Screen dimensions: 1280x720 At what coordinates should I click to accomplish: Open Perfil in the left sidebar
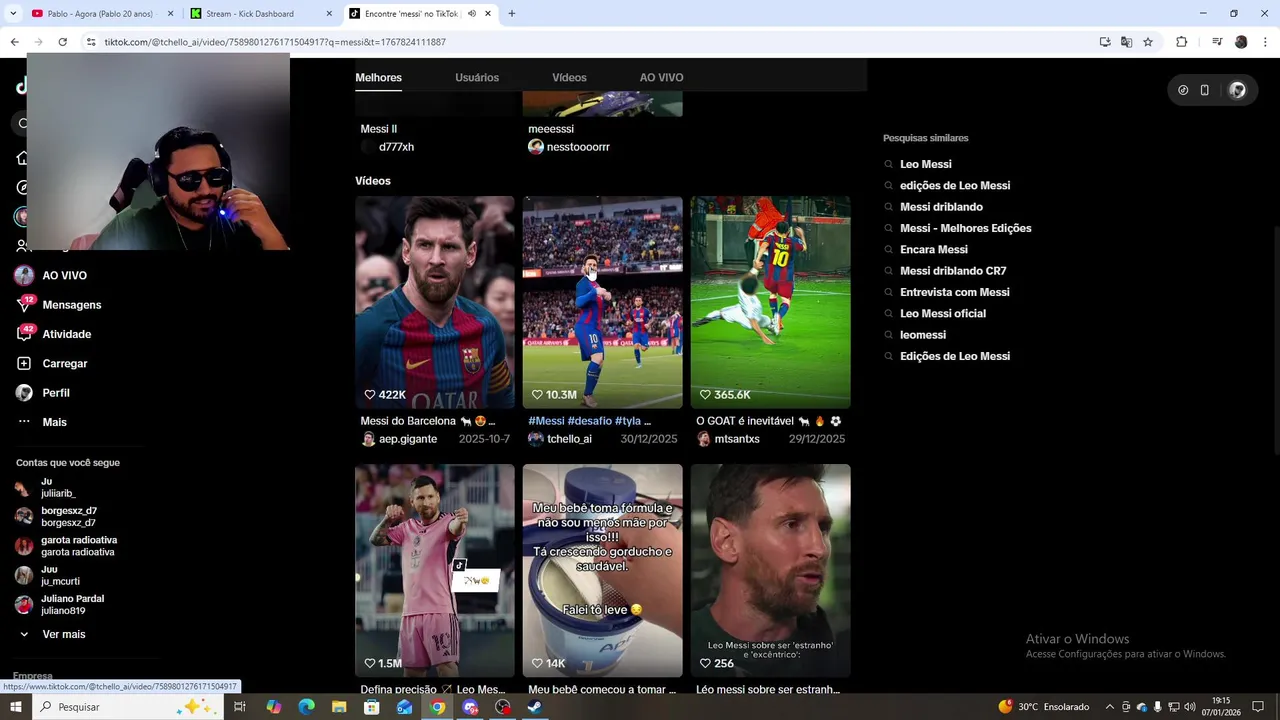(x=56, y=393)
